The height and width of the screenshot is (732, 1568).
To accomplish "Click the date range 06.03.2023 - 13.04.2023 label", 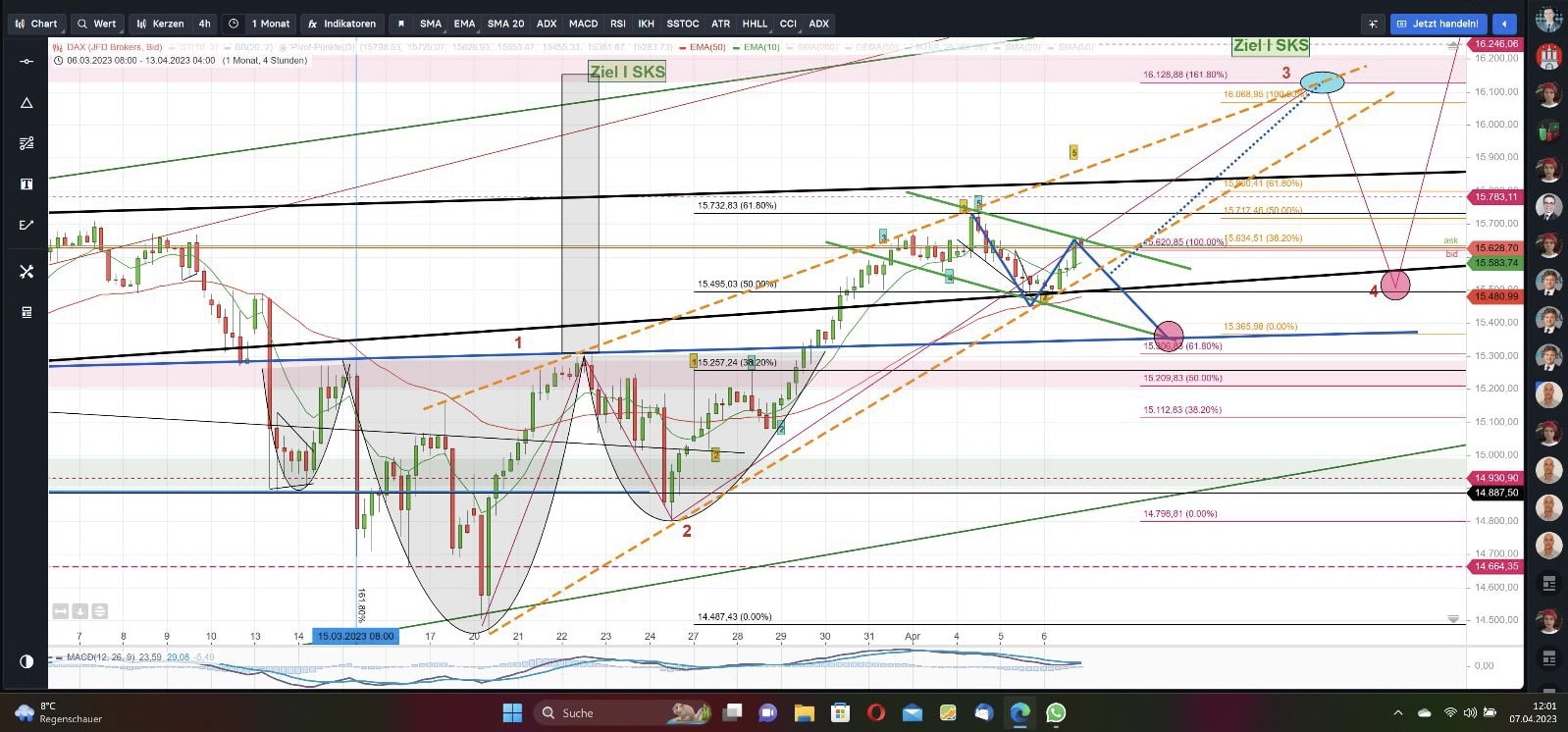I will coord(141,61).
